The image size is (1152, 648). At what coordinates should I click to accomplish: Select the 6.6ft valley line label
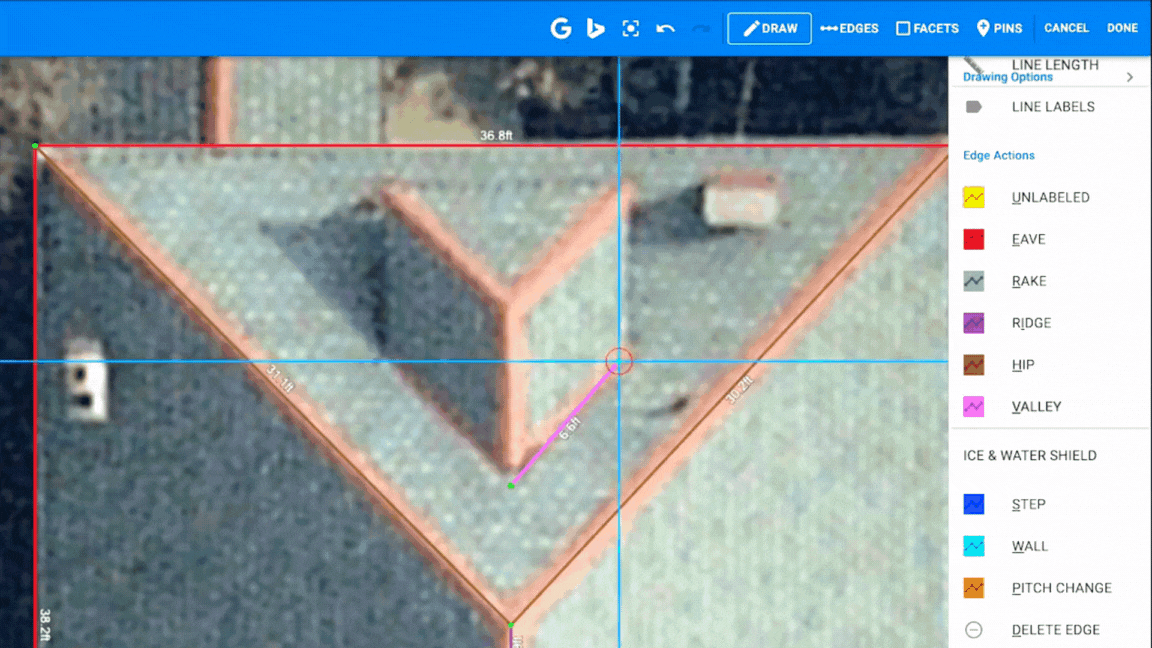[x=569, y=428]
